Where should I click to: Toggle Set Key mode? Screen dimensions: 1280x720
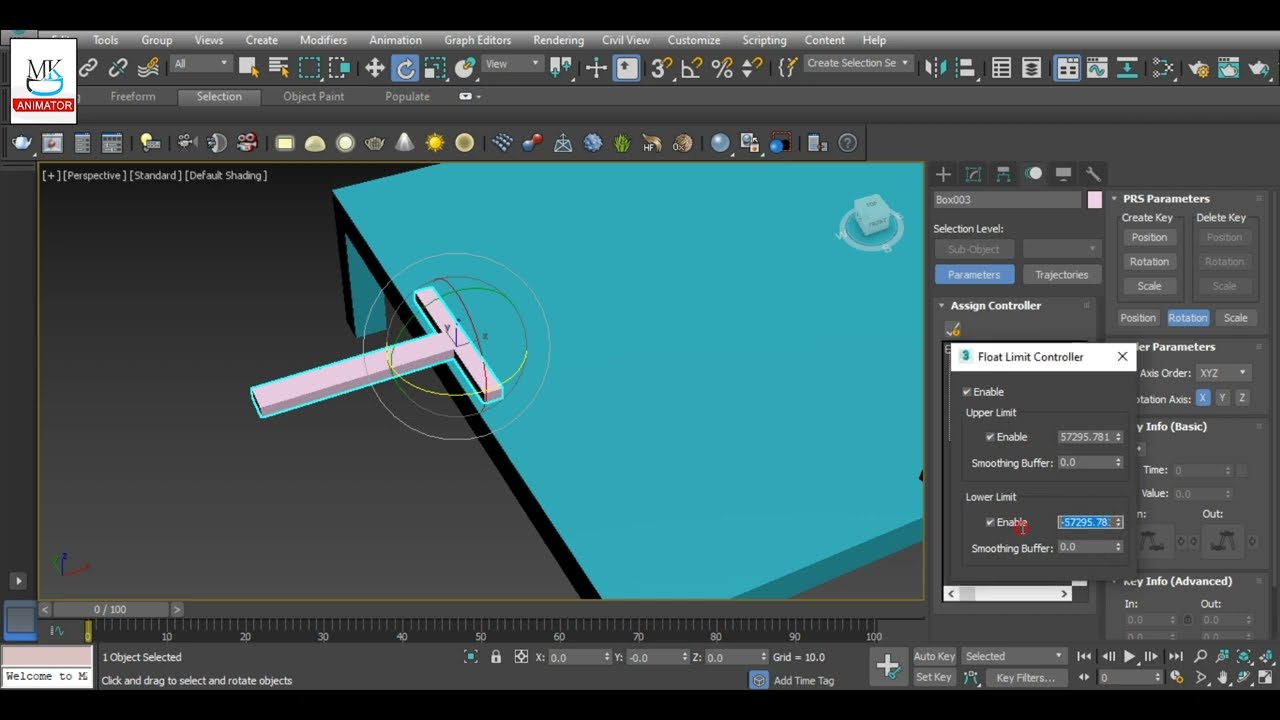(x=934, y=677)
